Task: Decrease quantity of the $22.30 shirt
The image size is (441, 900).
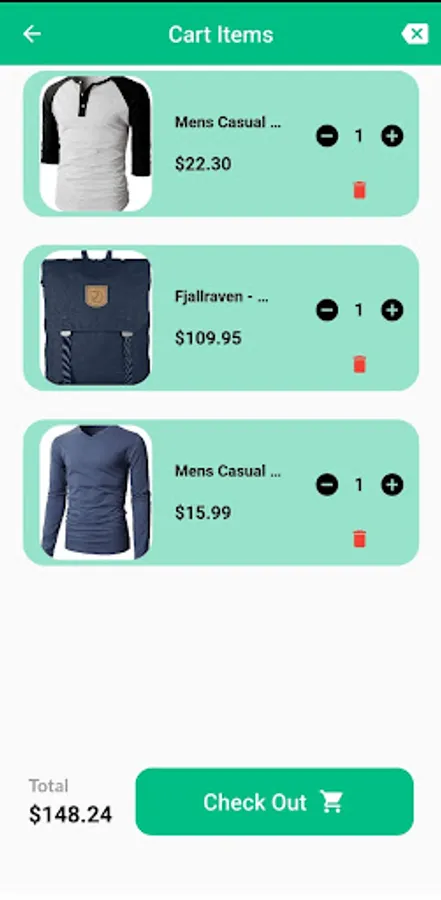Action: (x=327, y=136)
